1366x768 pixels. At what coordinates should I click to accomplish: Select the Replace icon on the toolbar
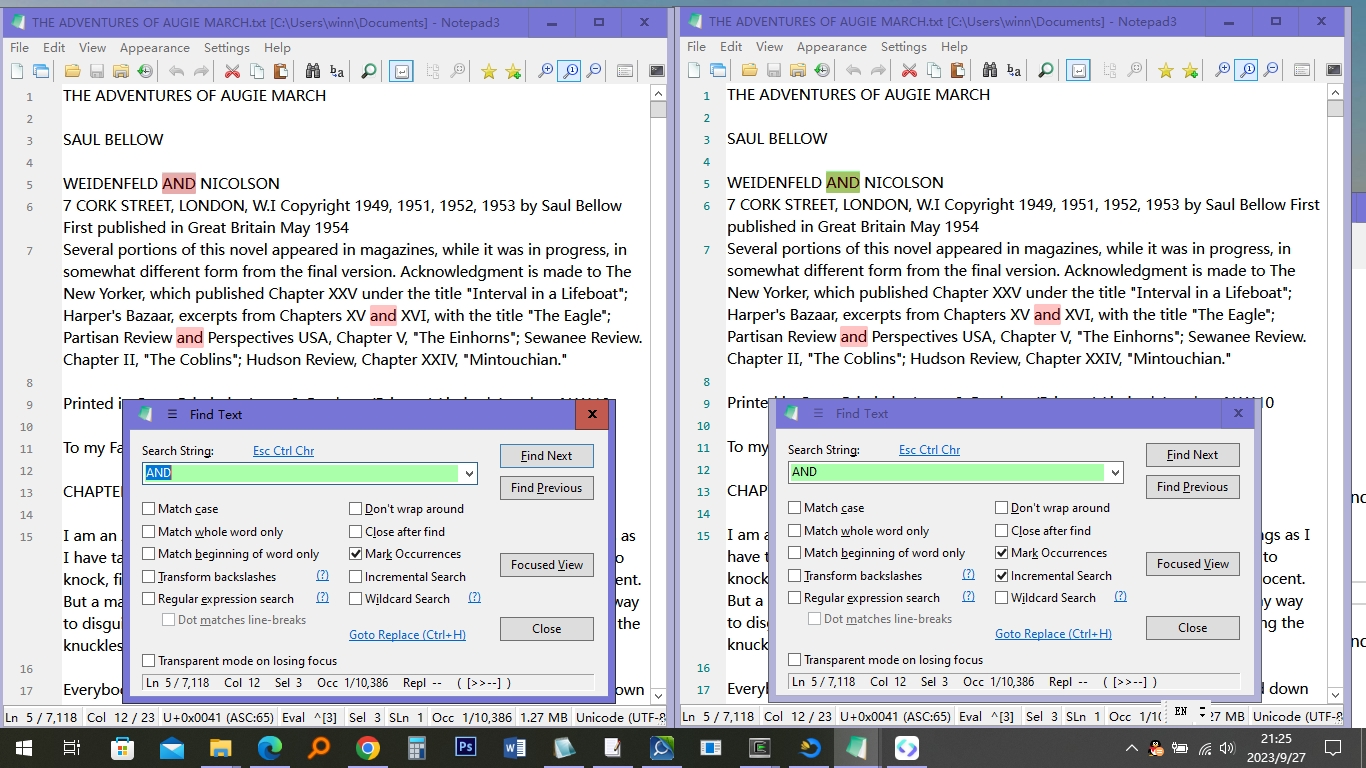coord(337,71)
